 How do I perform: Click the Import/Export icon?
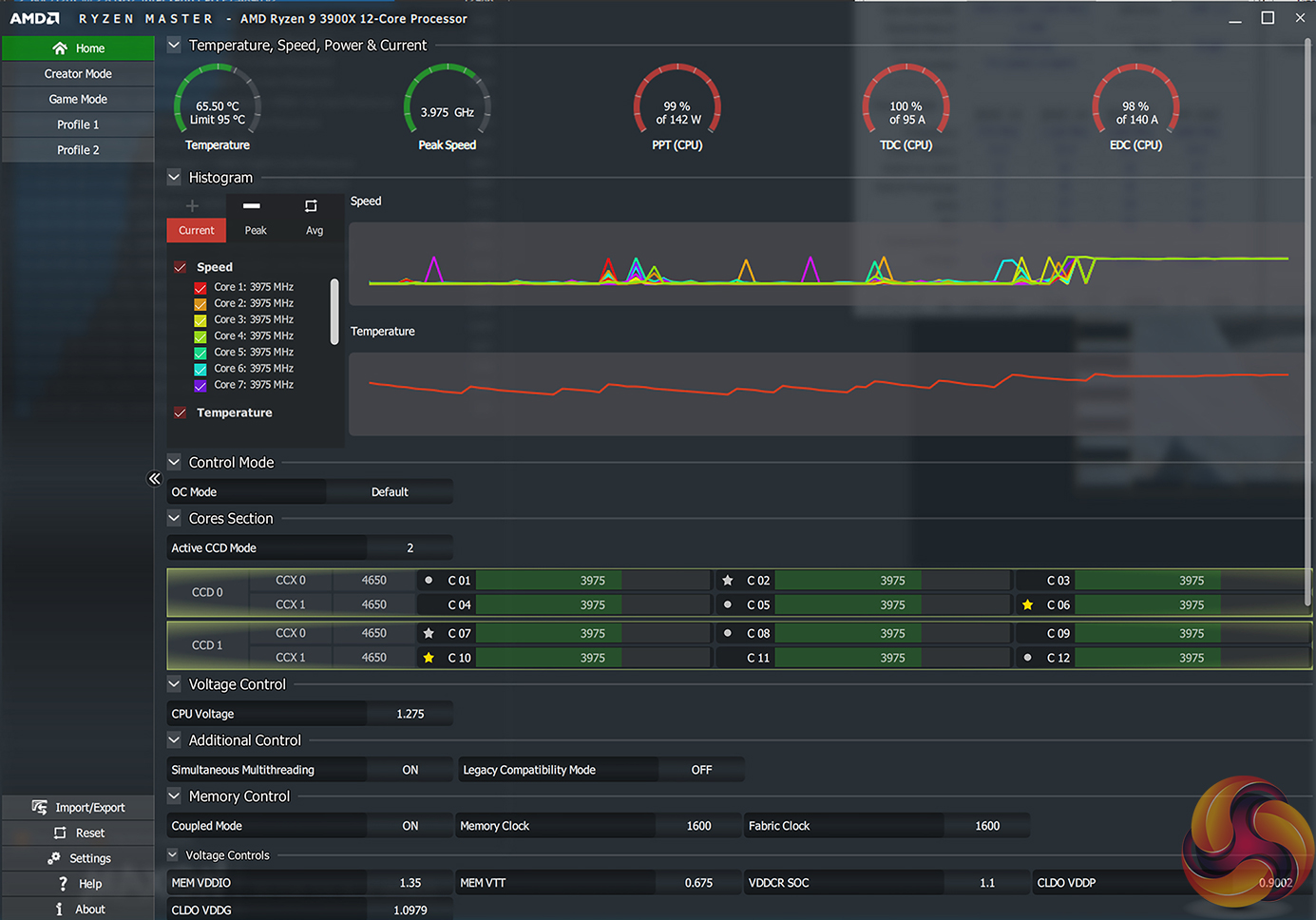click(39, 807)
